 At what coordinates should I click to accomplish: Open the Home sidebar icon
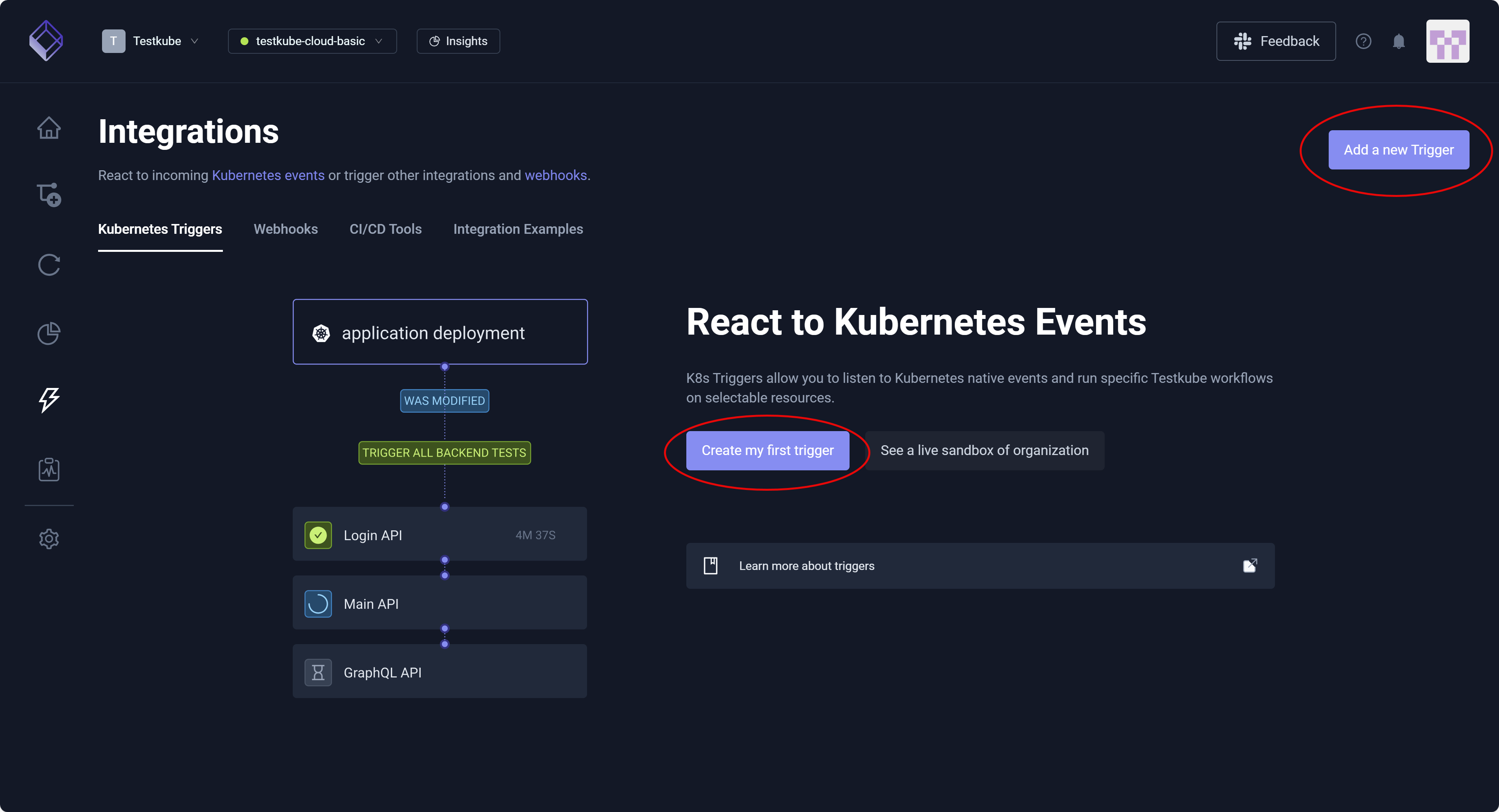(x=49, y=128)
